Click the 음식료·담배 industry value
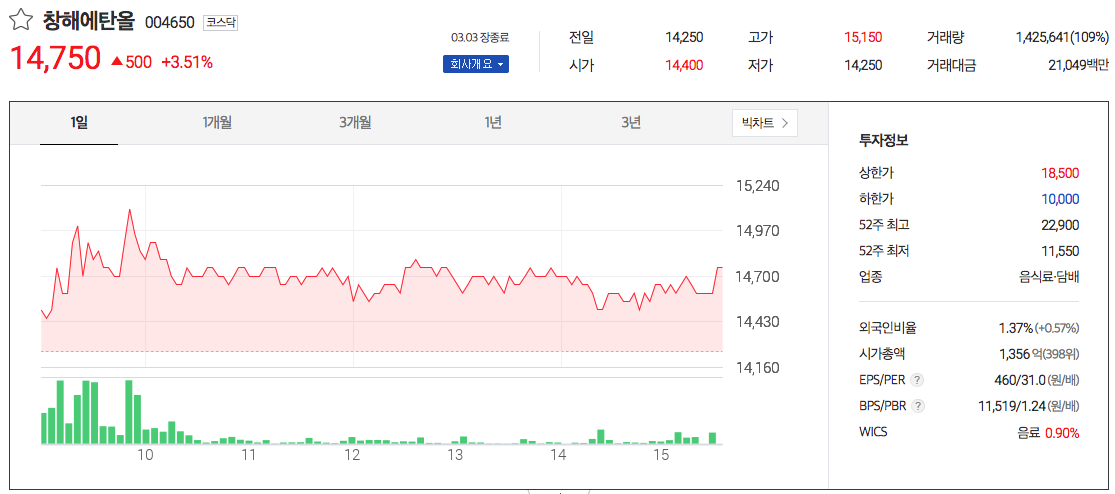Viewport: 1115px width, 494px height. 1049,277
